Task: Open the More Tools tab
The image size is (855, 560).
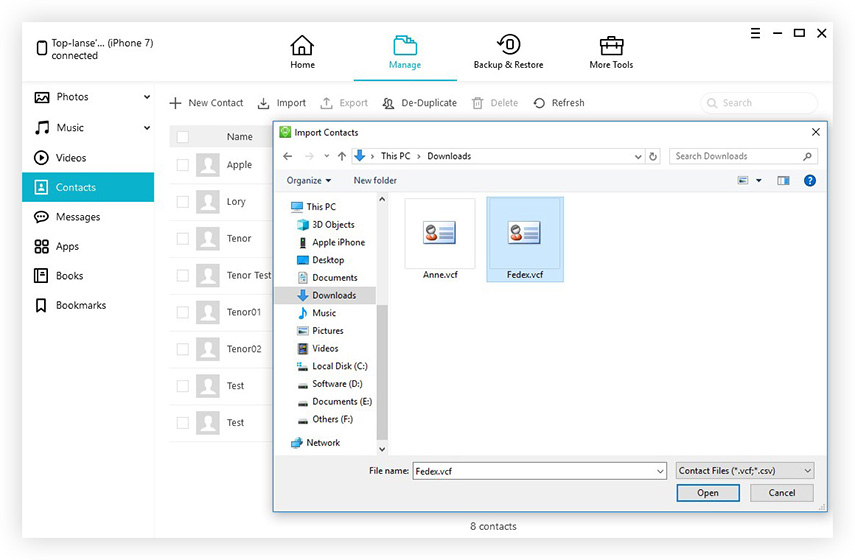Action: pyautogui.click(x=611, y=52)
